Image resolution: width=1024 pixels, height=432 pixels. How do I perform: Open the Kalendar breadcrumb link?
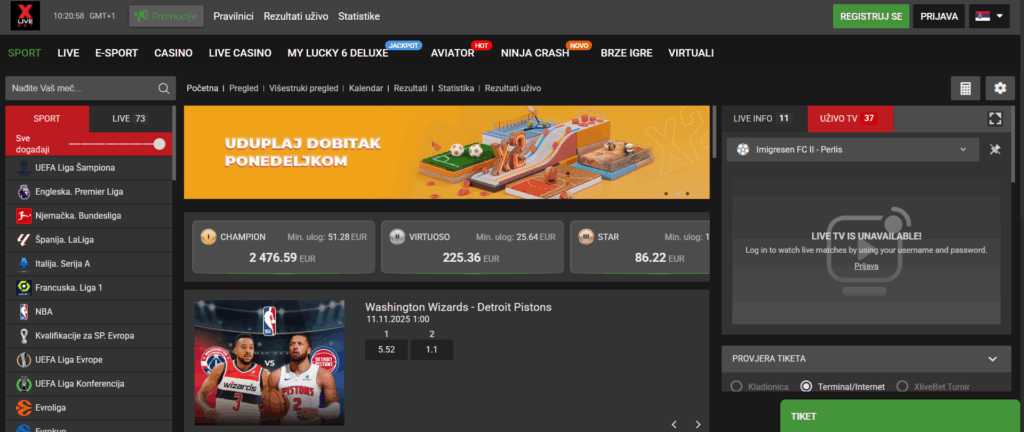(x=366, y=88)
